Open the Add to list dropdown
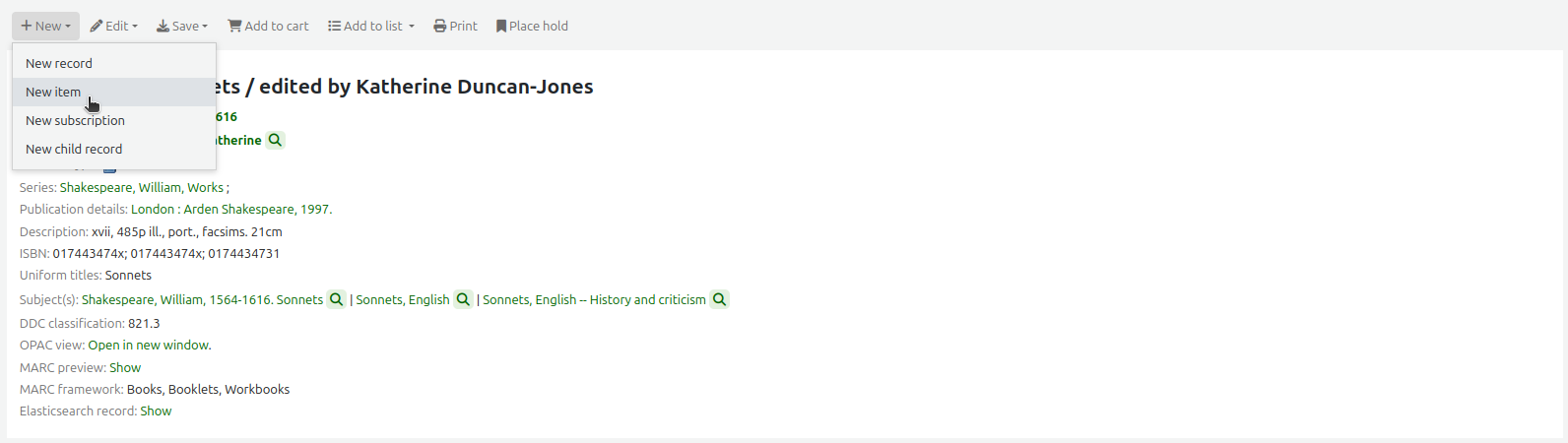Viewport: 1568px width, 443px height. point(371,26)
